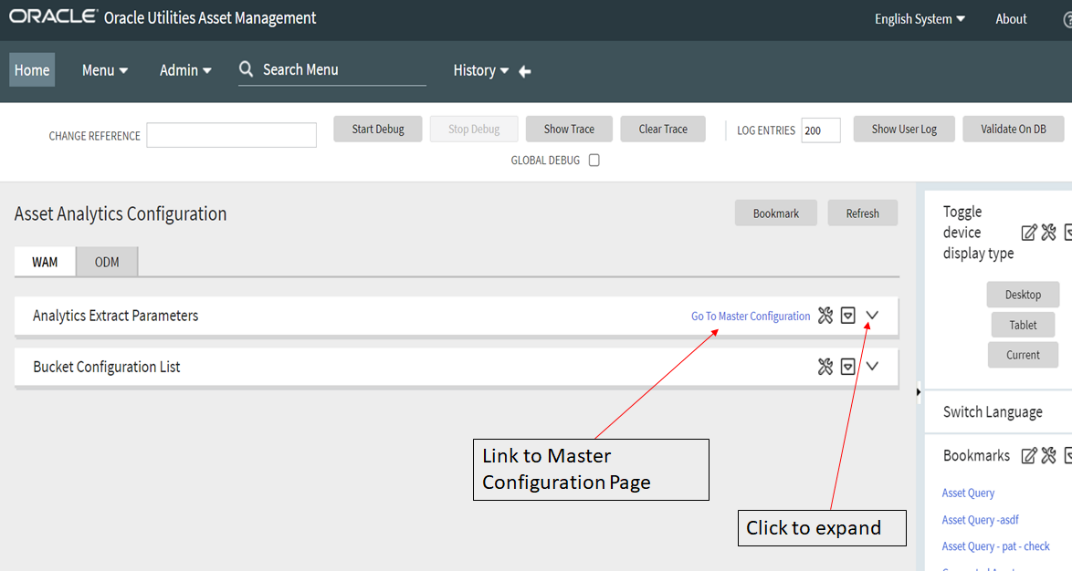Image resolution: width=1072 pixels, height=571 pixels.
Task: Click the back arrow icon beside History
Action: tap(525, 71)
